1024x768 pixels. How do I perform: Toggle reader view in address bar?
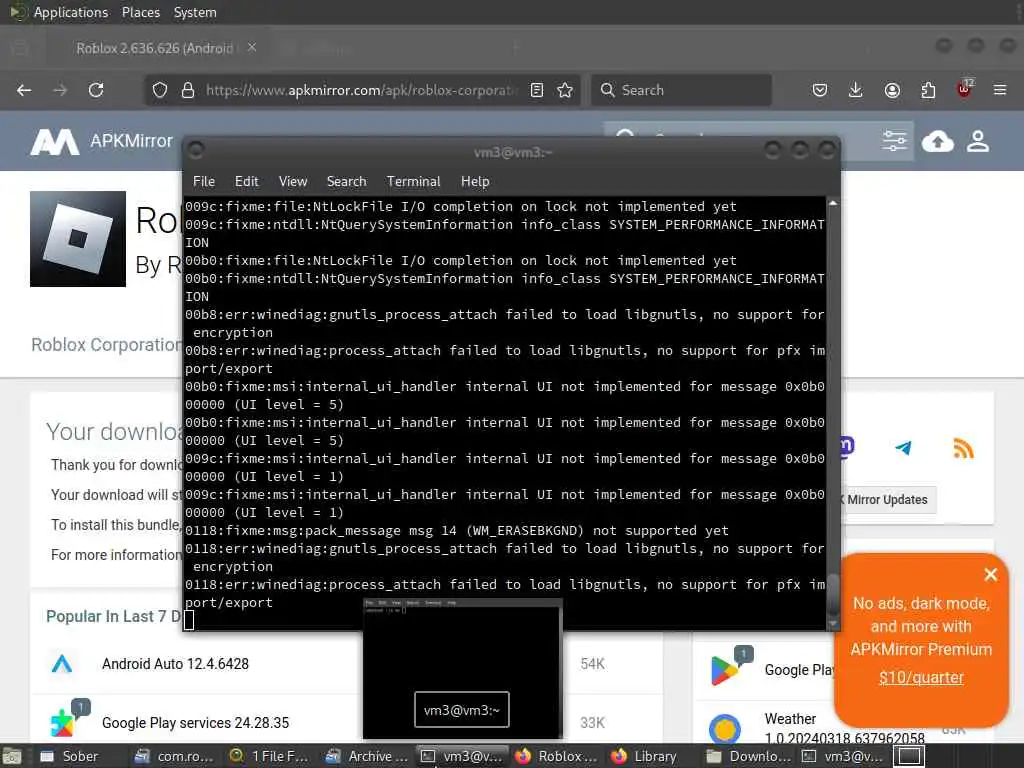click(537, 90)
